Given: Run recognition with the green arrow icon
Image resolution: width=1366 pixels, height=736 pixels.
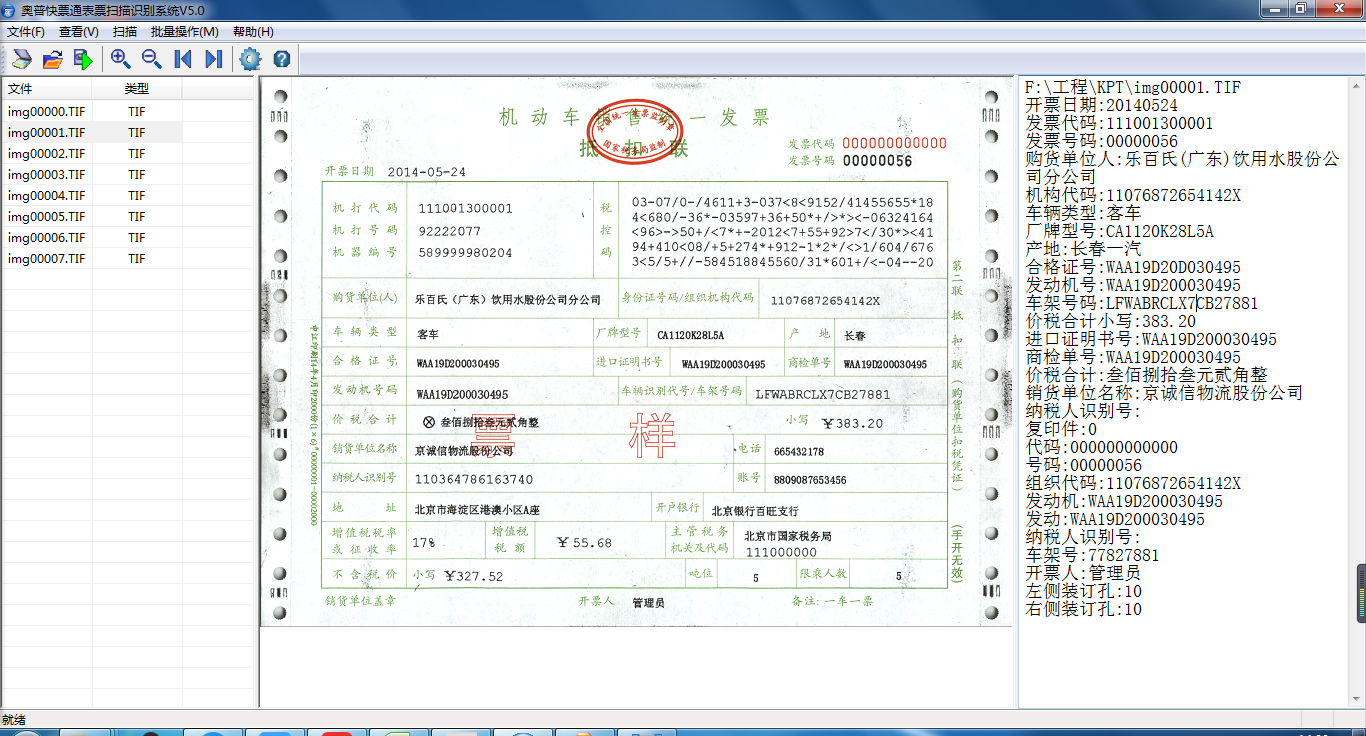Looking at the screenshot, I should coord(83,59).
